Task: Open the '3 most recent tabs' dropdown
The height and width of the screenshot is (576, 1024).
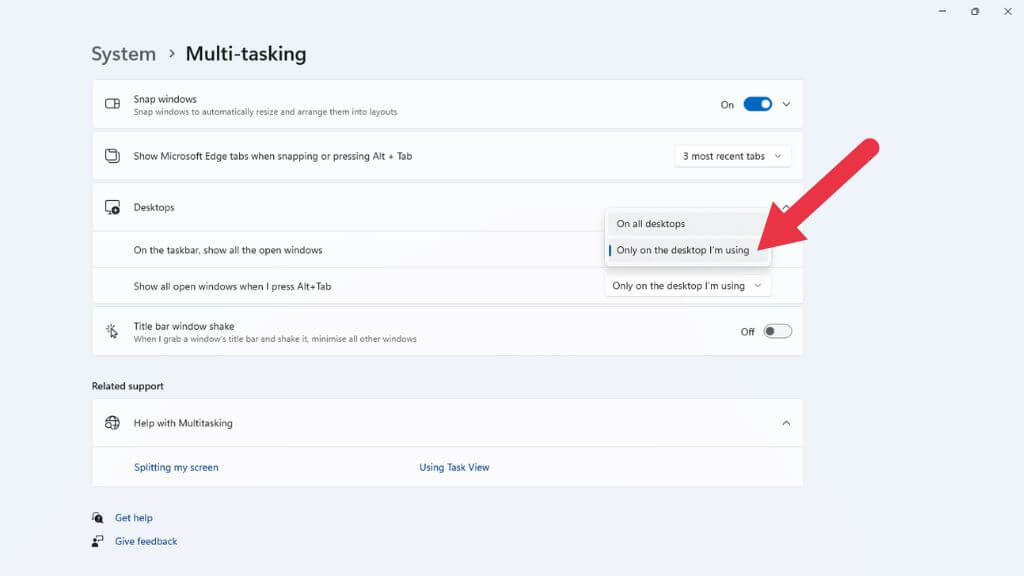Action: [733, 156]
